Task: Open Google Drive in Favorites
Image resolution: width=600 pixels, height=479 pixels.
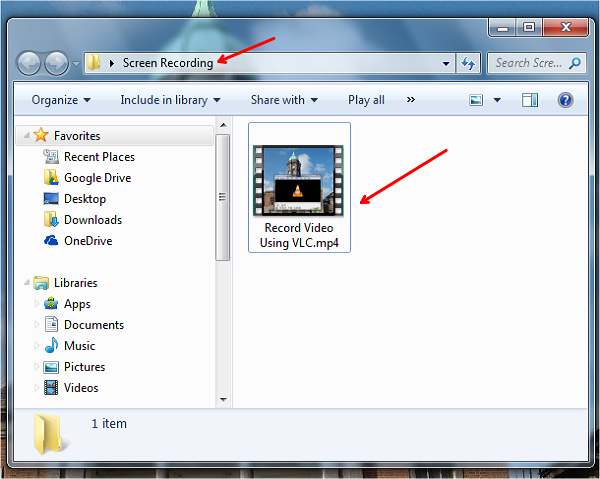Action: click(98, 178)
